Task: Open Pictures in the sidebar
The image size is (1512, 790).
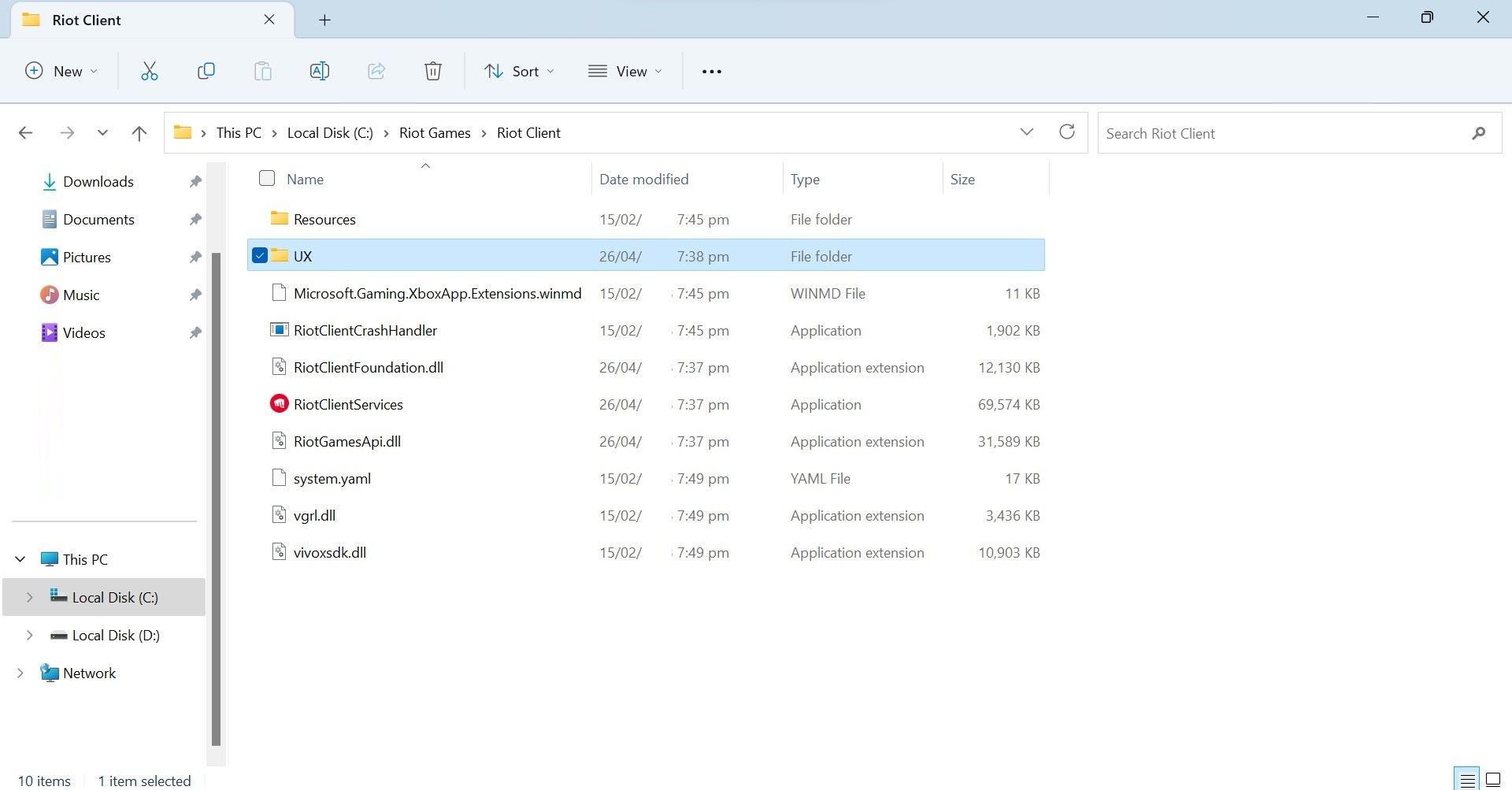Action: (87, 258)
